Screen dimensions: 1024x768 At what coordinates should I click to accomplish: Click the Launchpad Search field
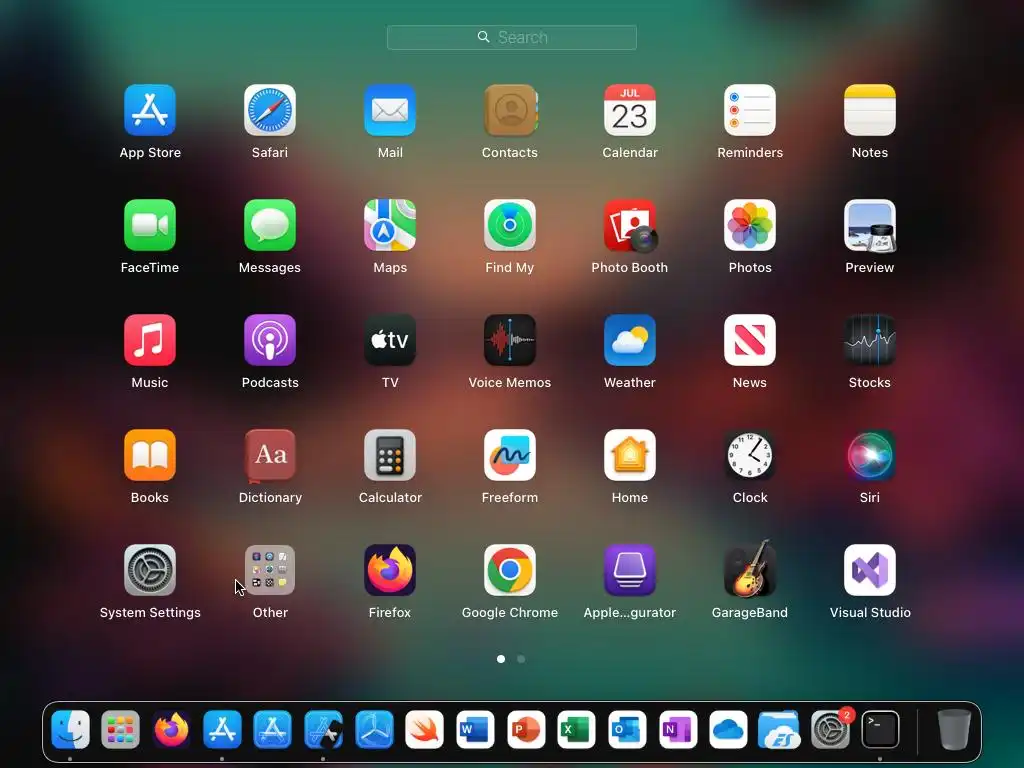tap(512, 37)
